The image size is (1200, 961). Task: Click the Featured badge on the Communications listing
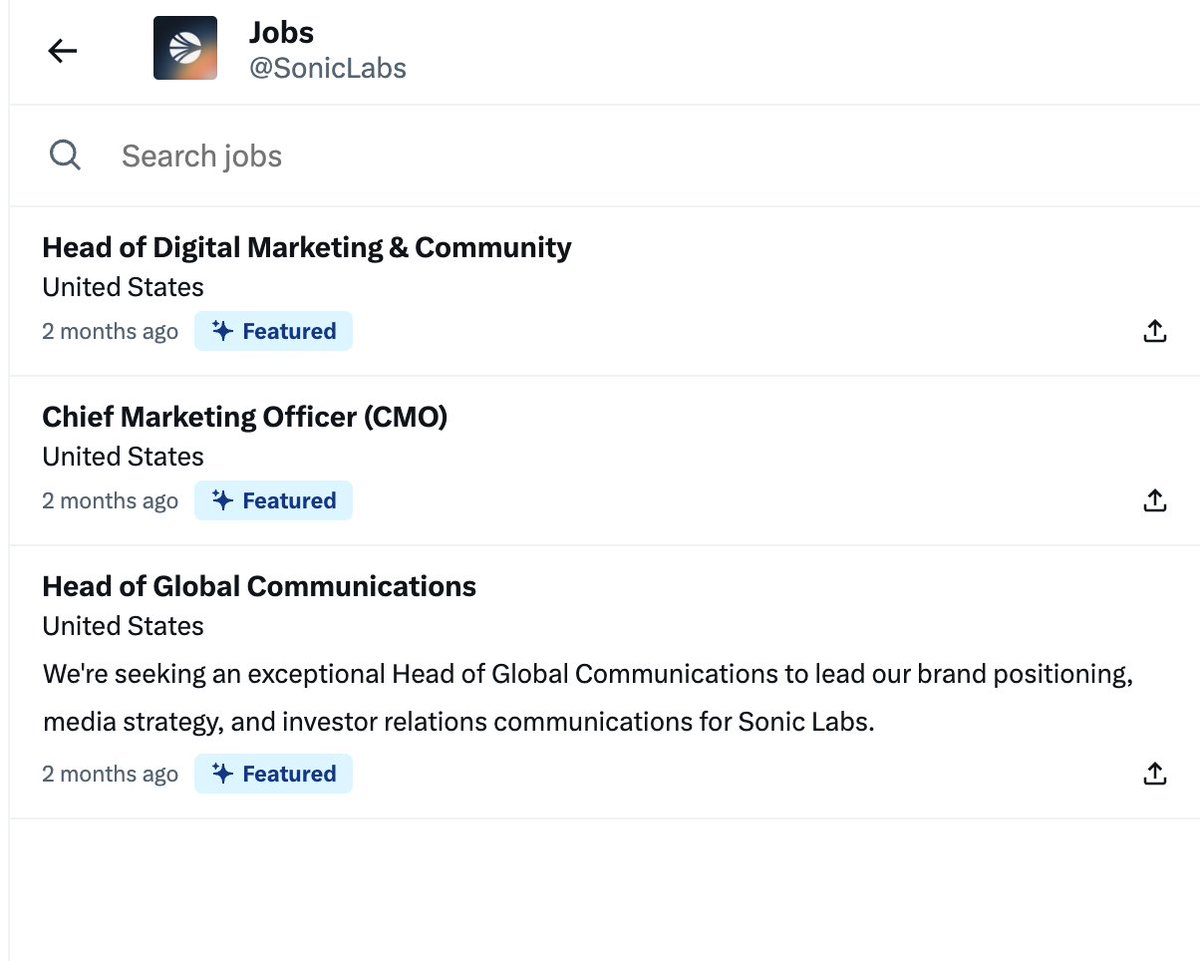(274, 773)
